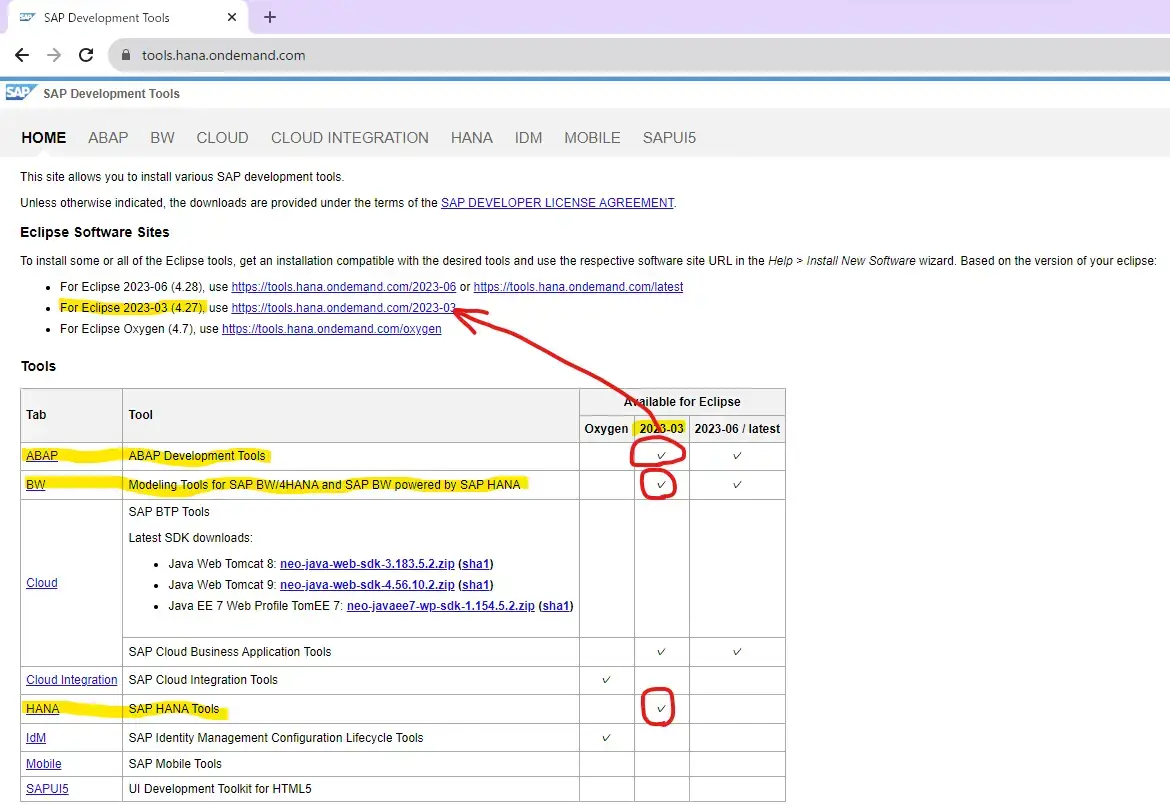
Task: Open the sha1 link for Tomcat 9 SDK
Action: (475, 584)
